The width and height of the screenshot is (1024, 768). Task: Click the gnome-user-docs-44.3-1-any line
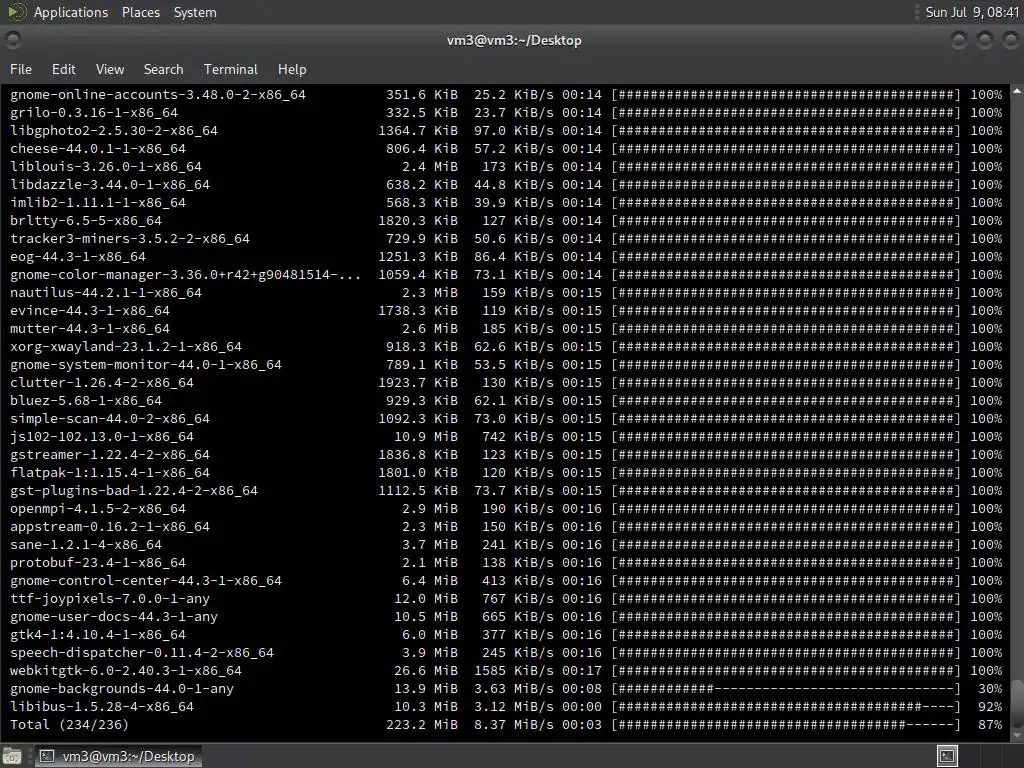coord(506,616)
